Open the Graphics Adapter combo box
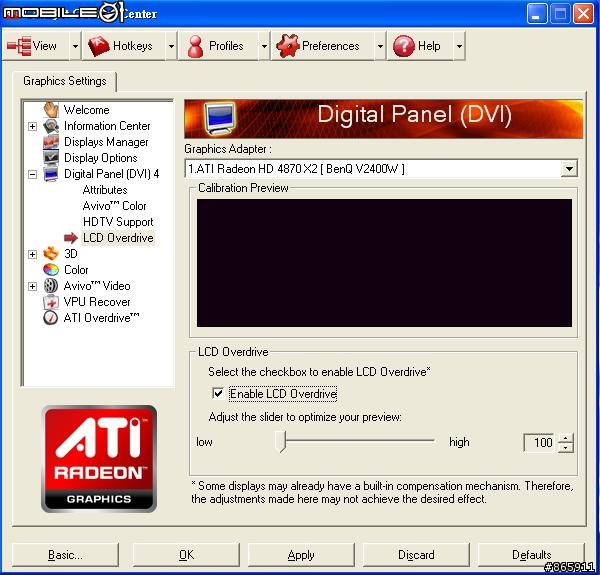Screen dimensions: 600x575 pyautogui.click(x=382, y=169)
